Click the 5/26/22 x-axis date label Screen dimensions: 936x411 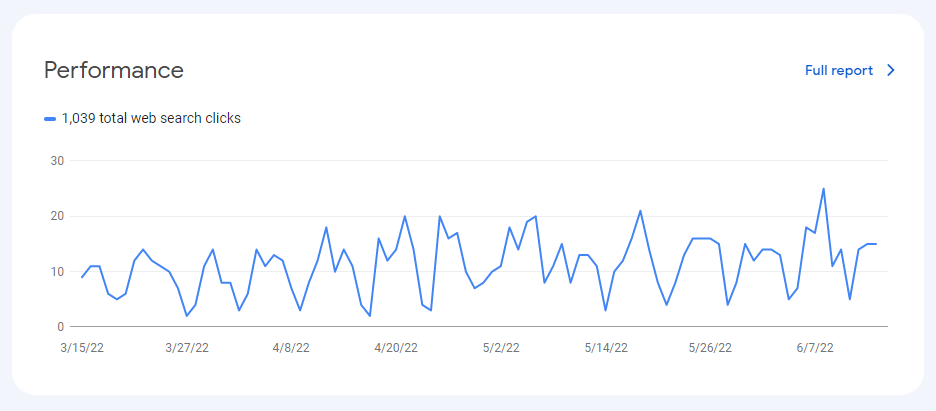[710, 348]
